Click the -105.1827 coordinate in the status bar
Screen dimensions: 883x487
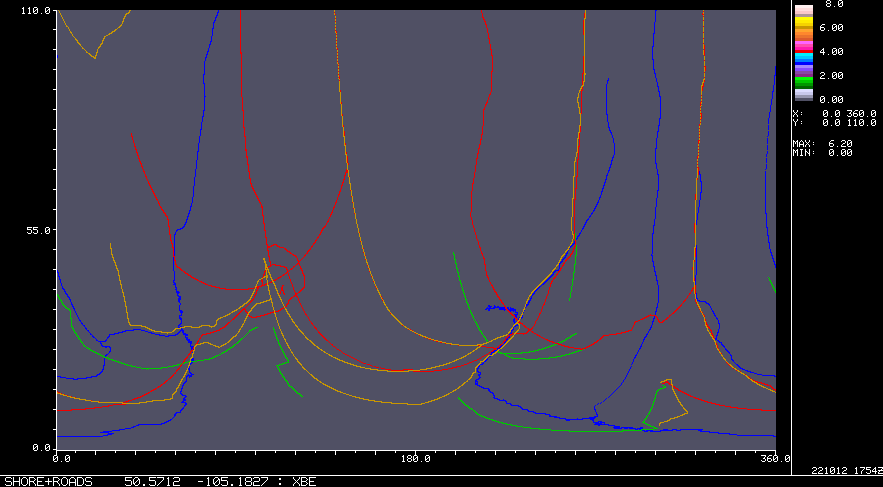[232, 481]
